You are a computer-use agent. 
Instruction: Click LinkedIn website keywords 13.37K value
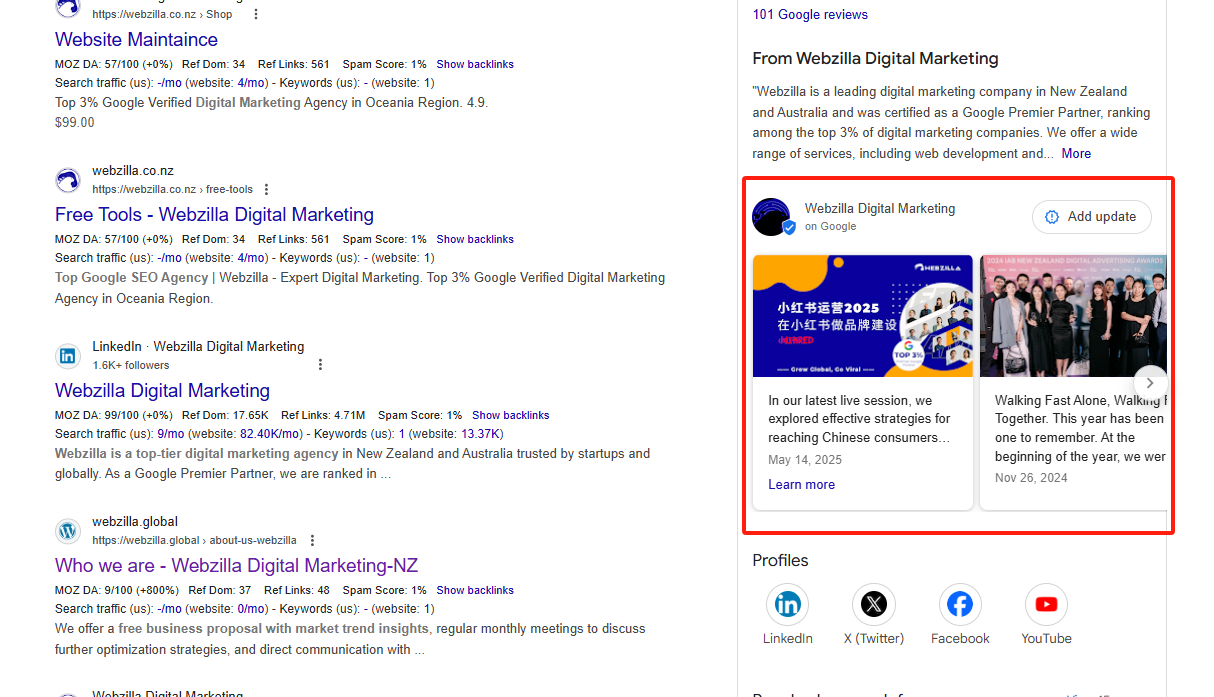(x=481, y=434)
